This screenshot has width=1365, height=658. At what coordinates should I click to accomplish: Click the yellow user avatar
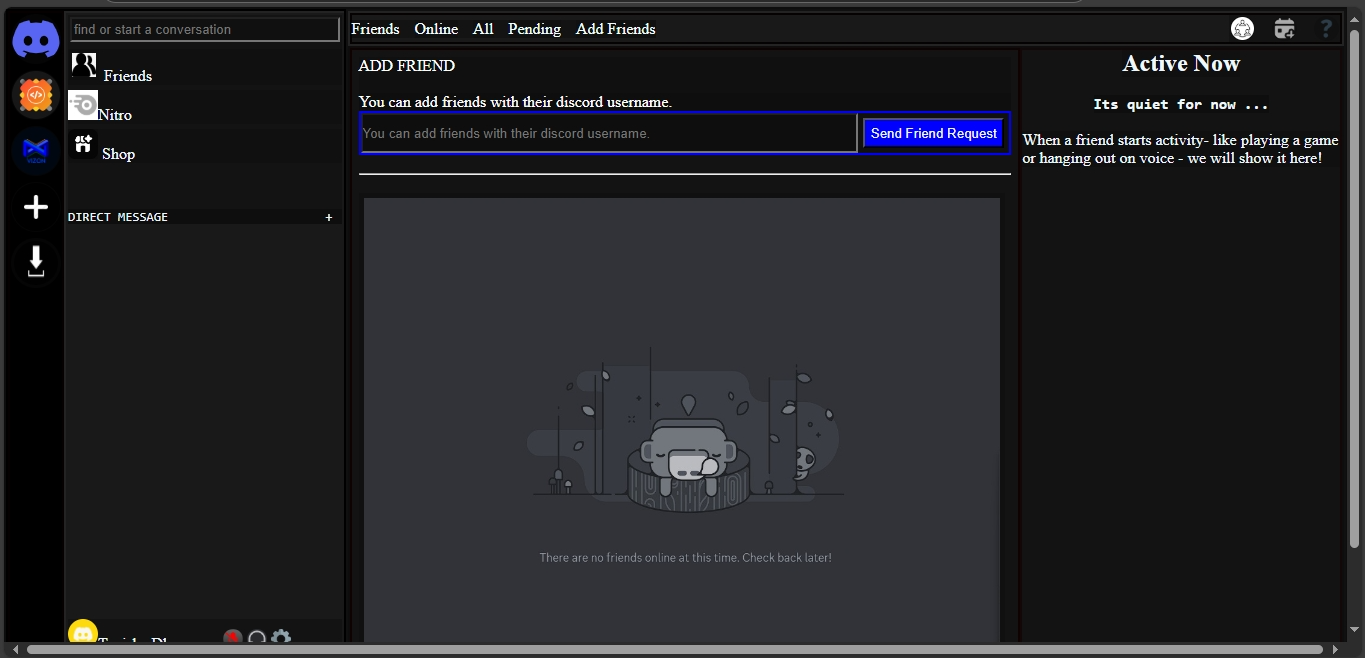[x=83, y=633]
